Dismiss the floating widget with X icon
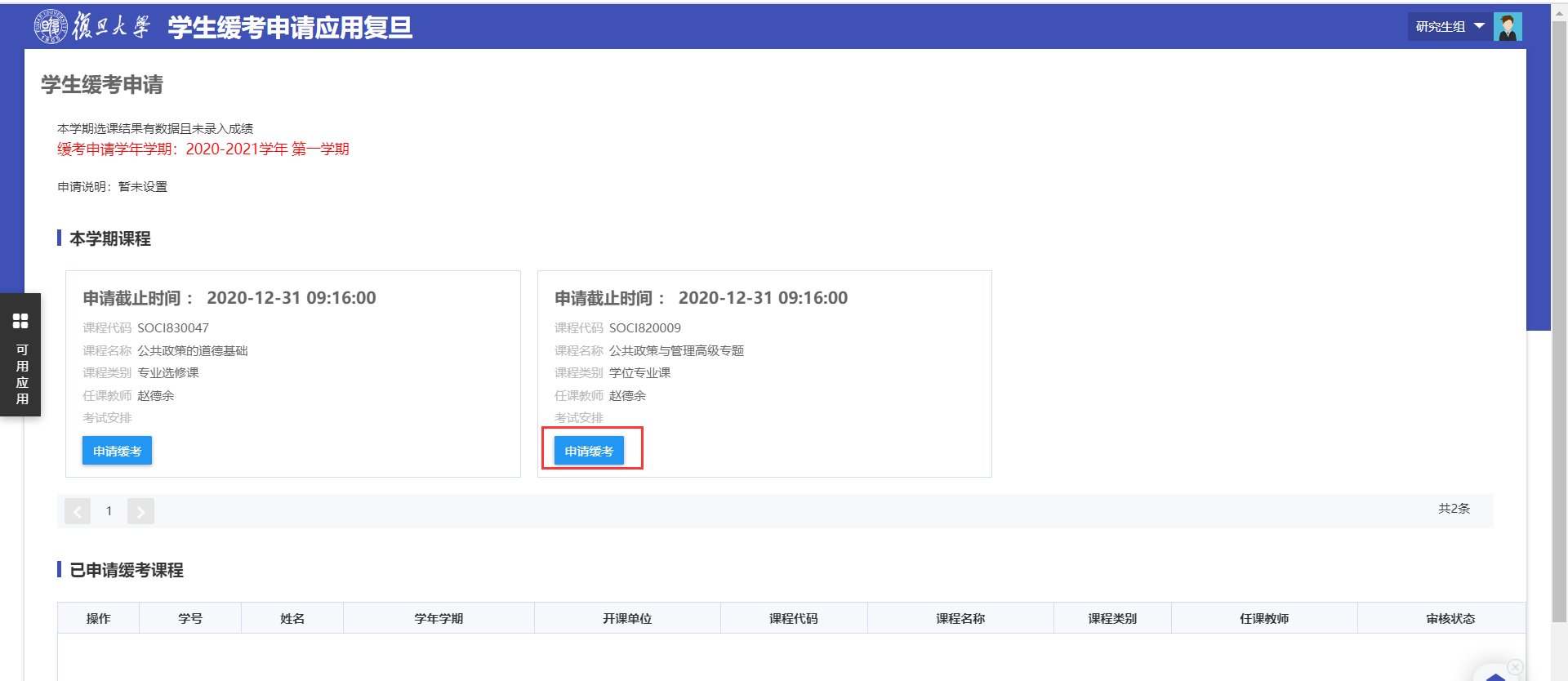The image size is (1568, 681). pos(1515,667)
